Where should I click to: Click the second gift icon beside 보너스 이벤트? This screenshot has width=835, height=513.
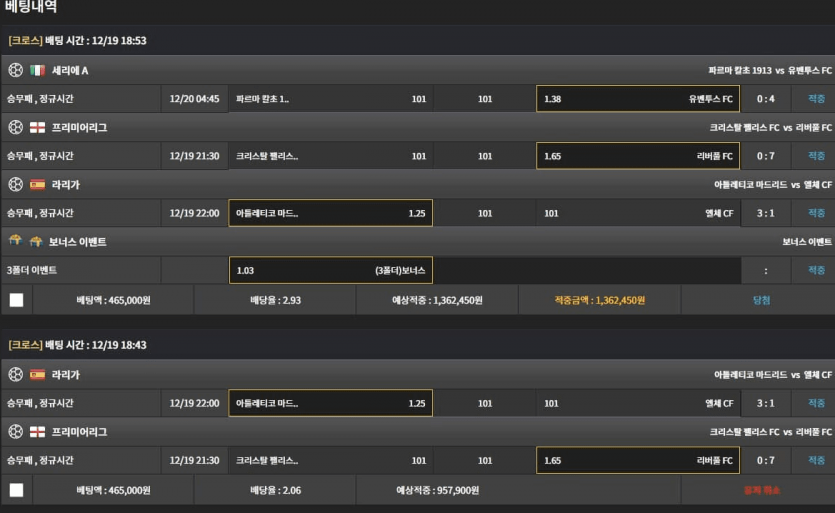[36, 242]
